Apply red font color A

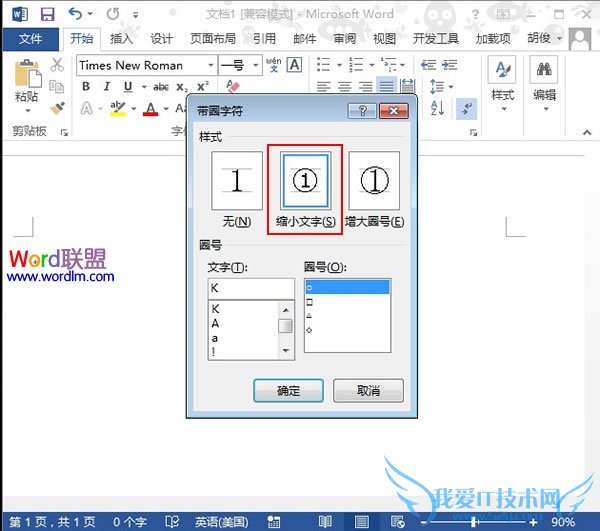[151, 109]
